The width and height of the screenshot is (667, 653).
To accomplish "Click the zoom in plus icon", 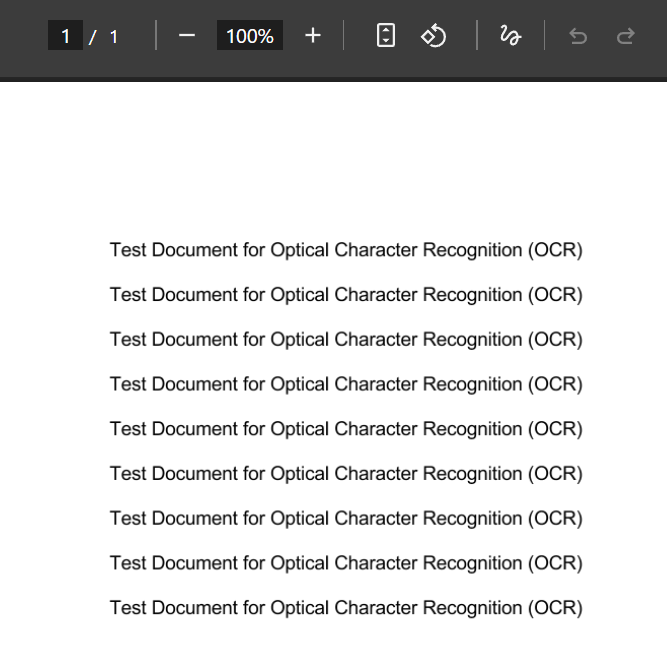I will (313, 36).
